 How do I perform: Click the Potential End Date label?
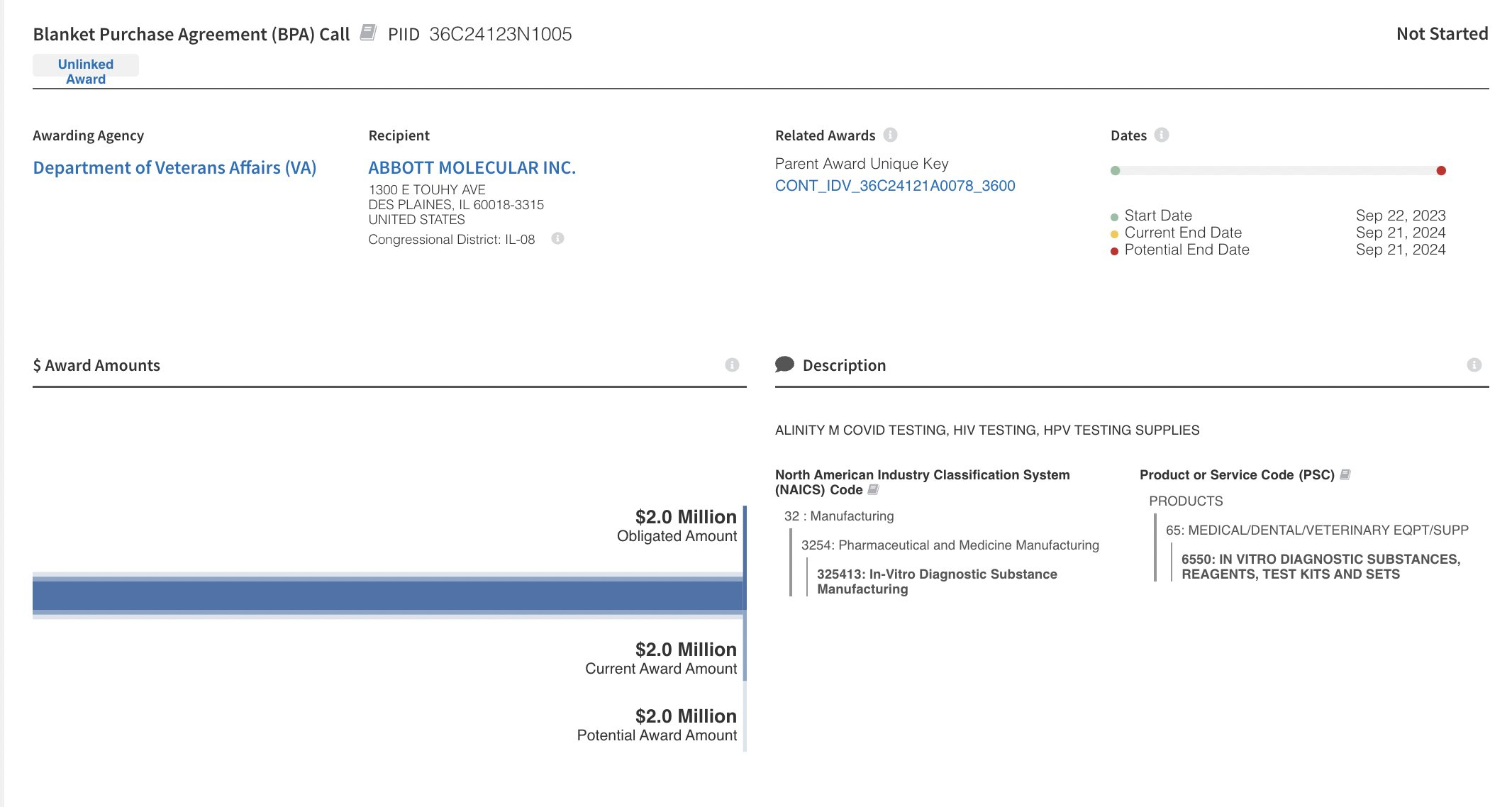coord(1186,249)
